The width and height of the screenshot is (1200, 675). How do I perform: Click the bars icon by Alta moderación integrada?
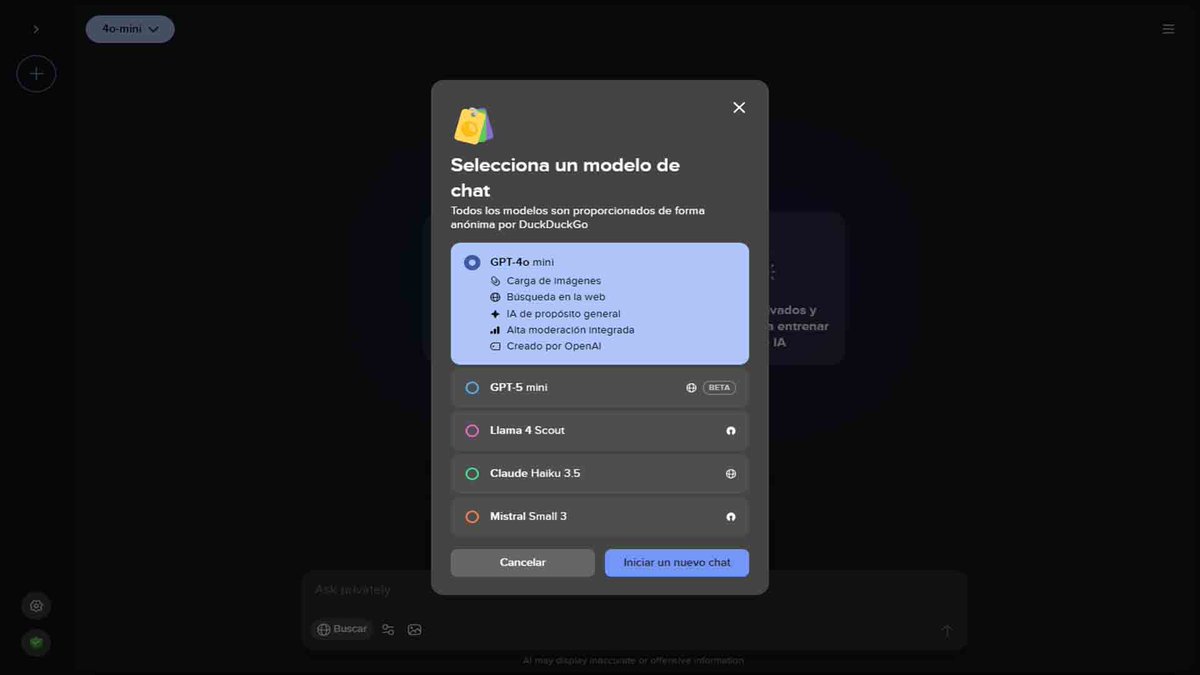click(x=495, y=330)
